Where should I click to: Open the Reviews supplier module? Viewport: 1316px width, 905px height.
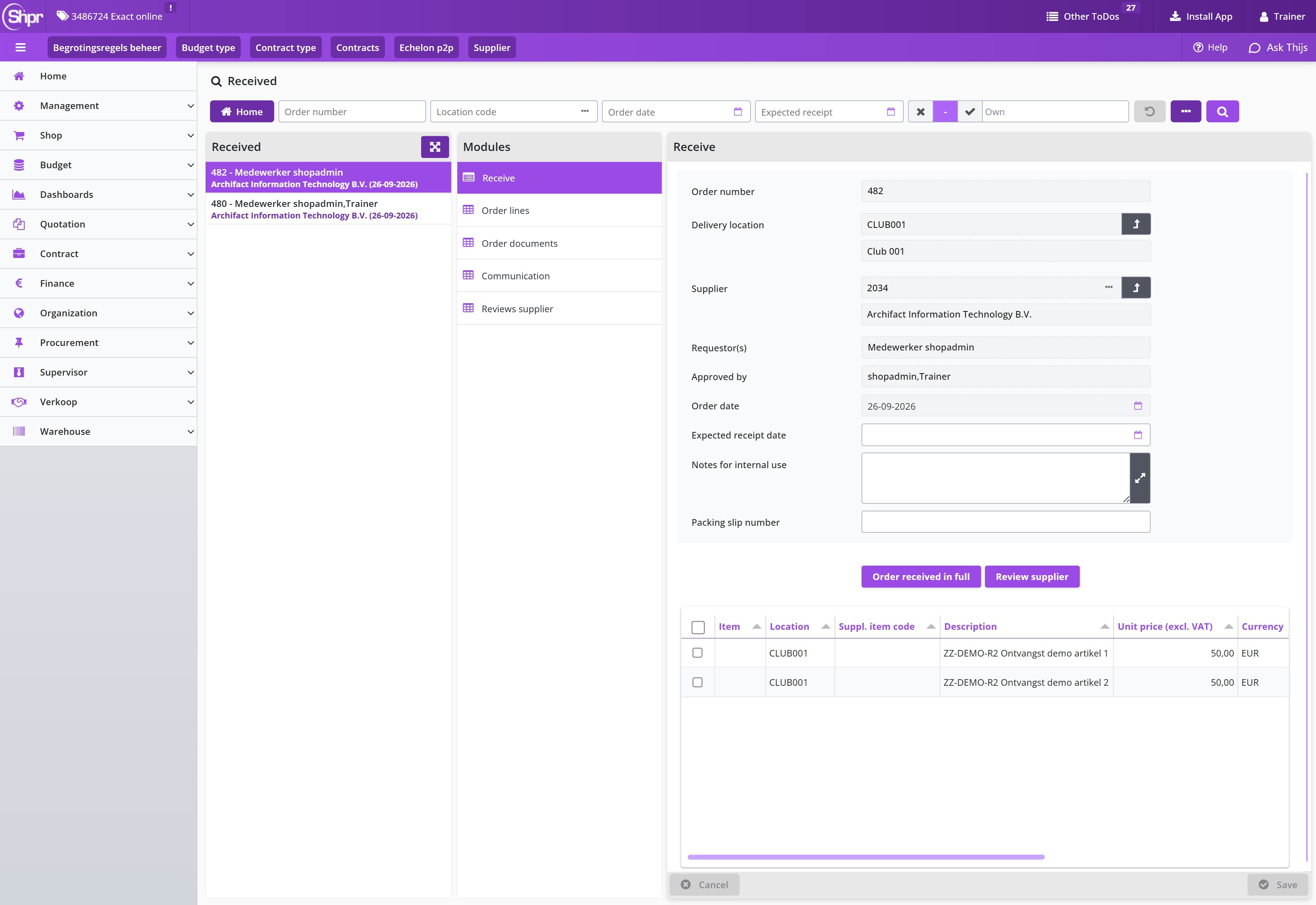(559, 309)
